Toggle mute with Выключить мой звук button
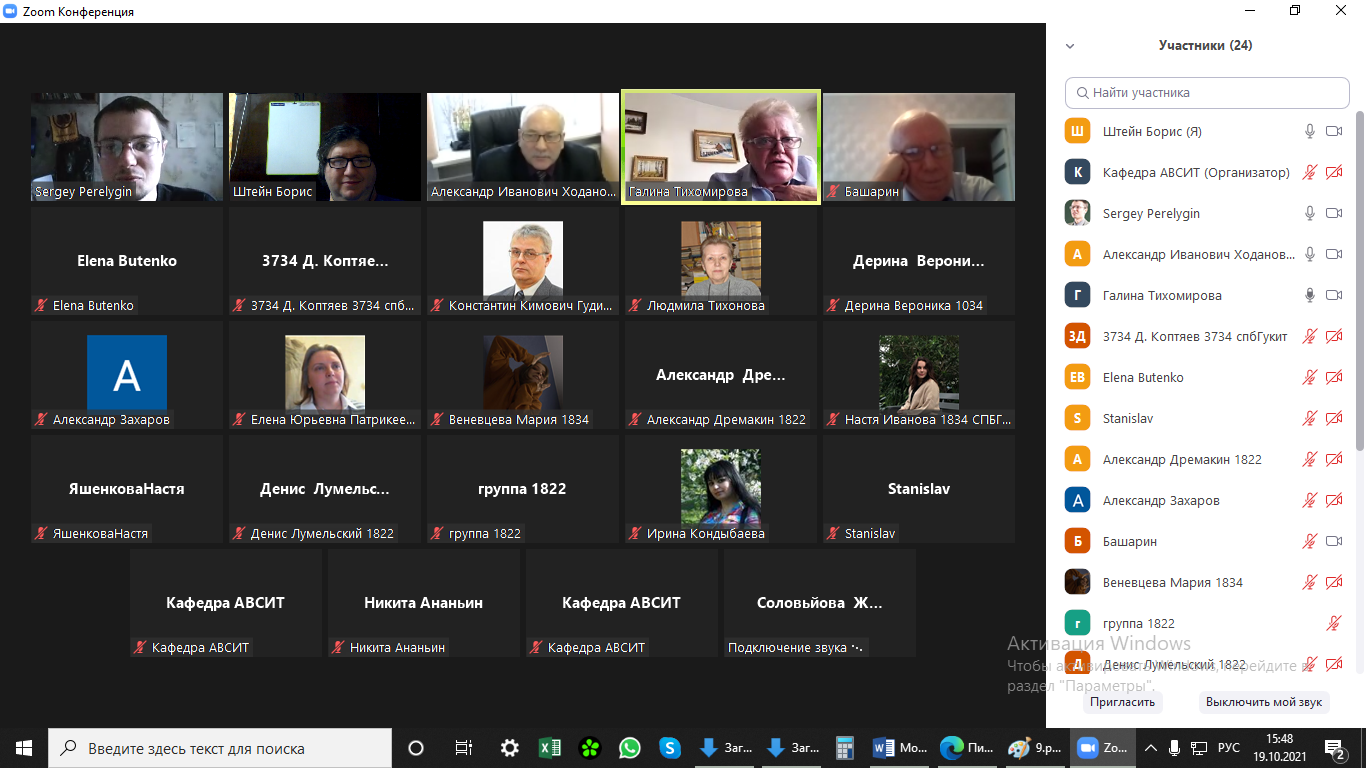Viewport: 1366px width, 768px height. 1264,702
